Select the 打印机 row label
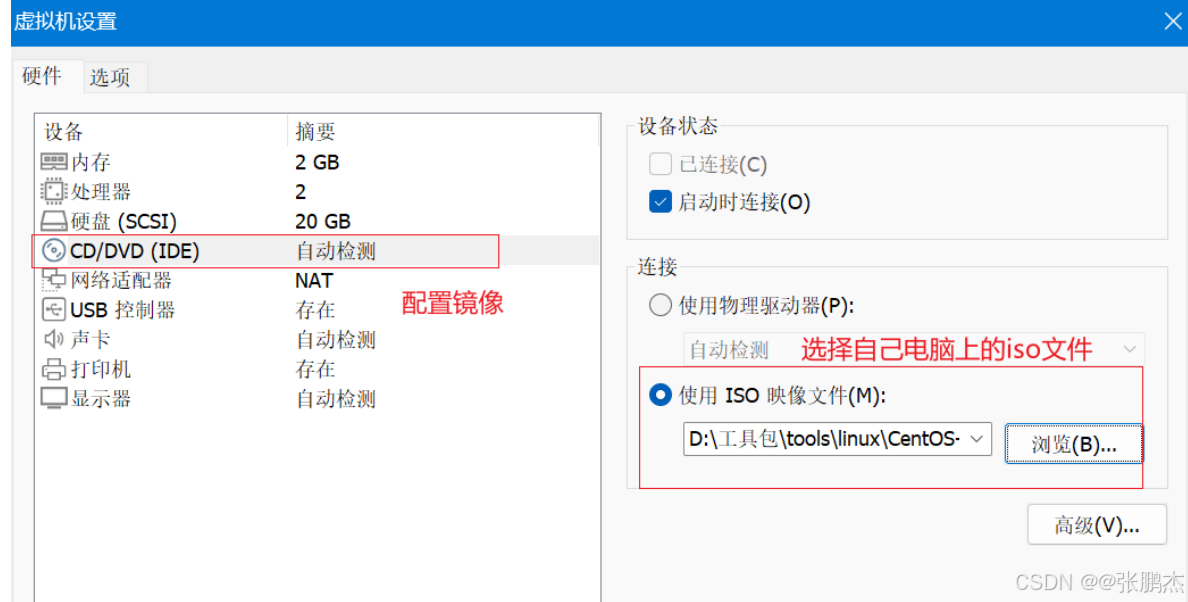Image resolution: width=1188 pixels, height=602 pixels. click(101, 369)
